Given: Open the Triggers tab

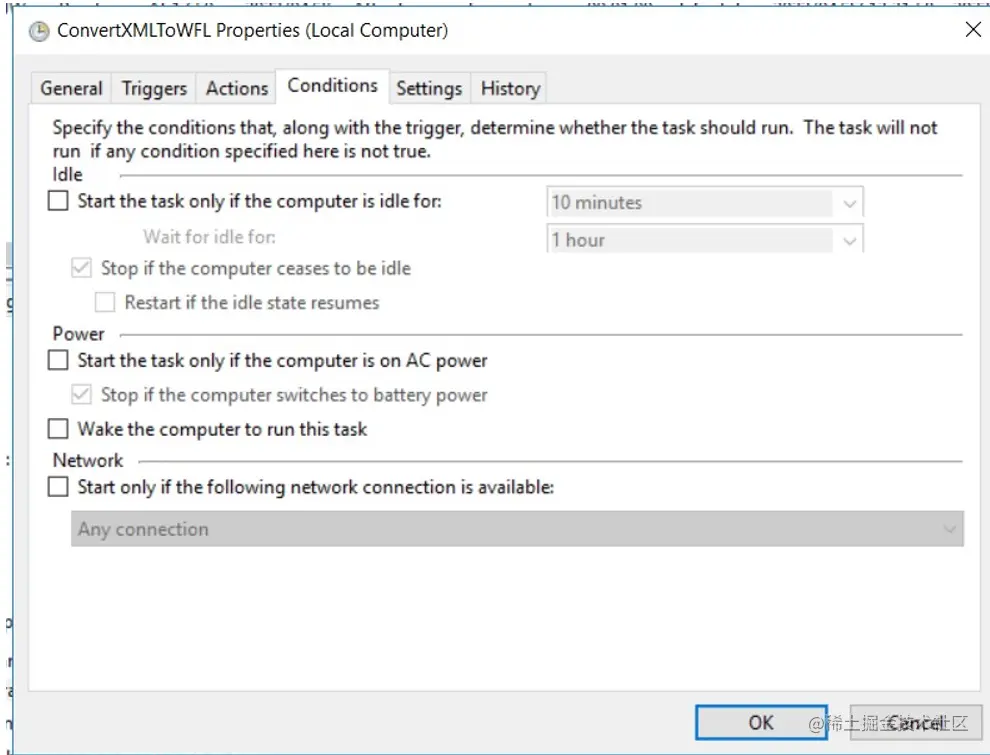Looking at the screenshot, I should click(x=154, y=88).
